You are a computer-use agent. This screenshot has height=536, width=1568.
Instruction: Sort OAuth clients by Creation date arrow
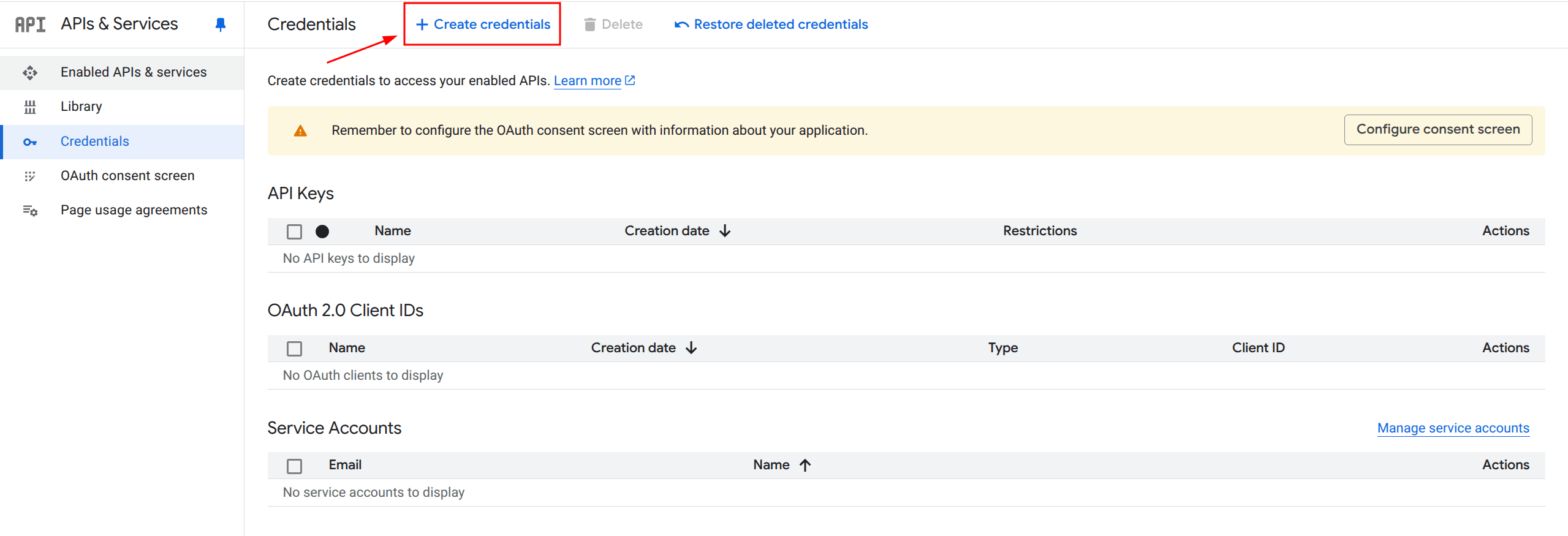tap(691, 348)
